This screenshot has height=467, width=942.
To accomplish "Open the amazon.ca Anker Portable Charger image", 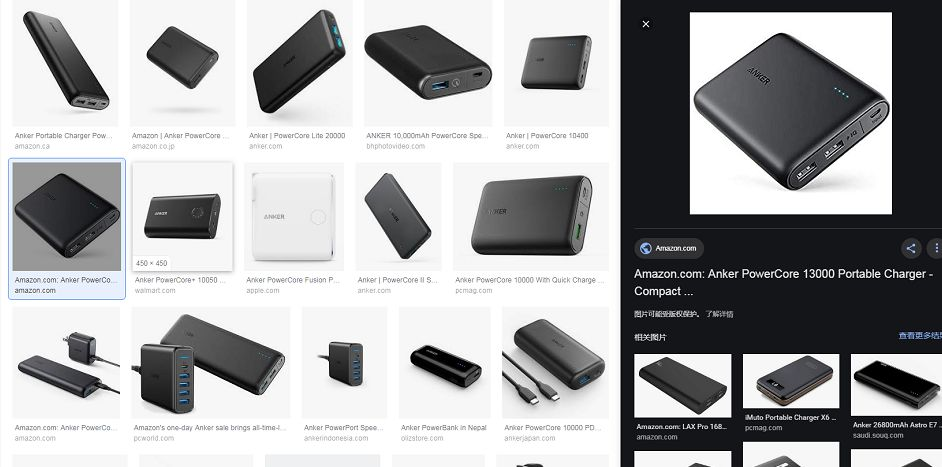I will point(65,63).
